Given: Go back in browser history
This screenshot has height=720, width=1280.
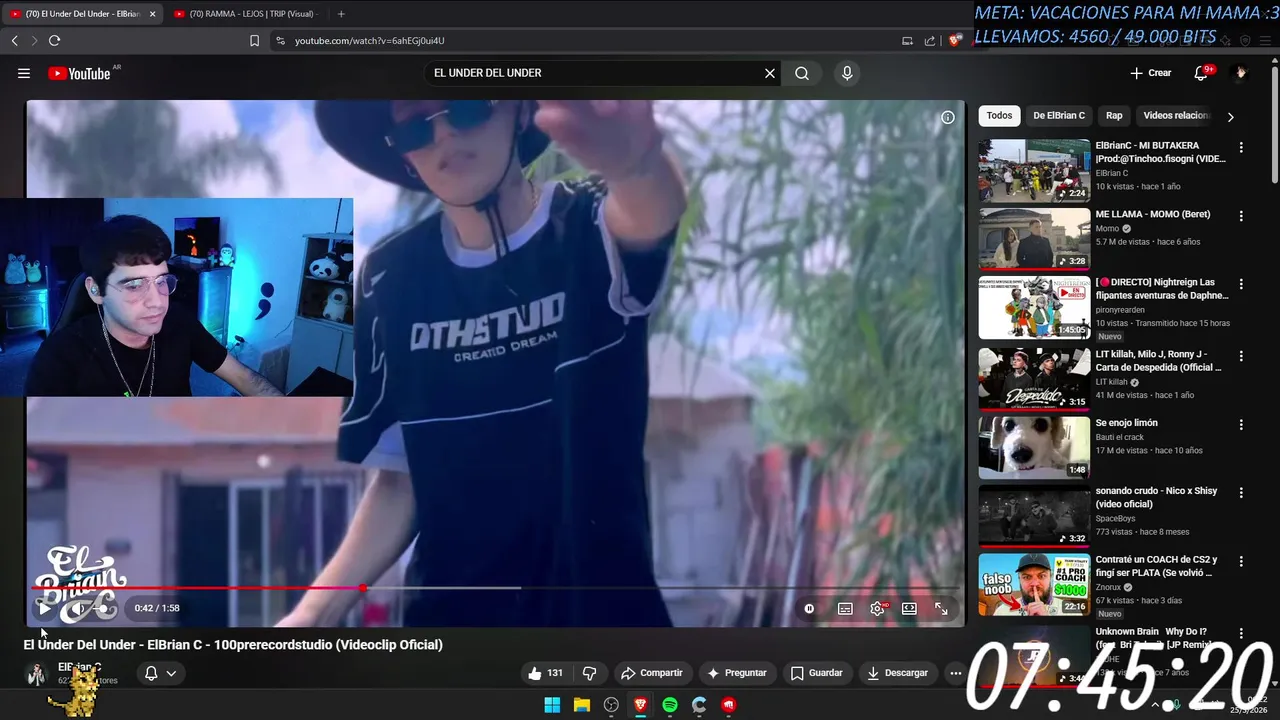Looking at the screenshot, I should 14,41.
